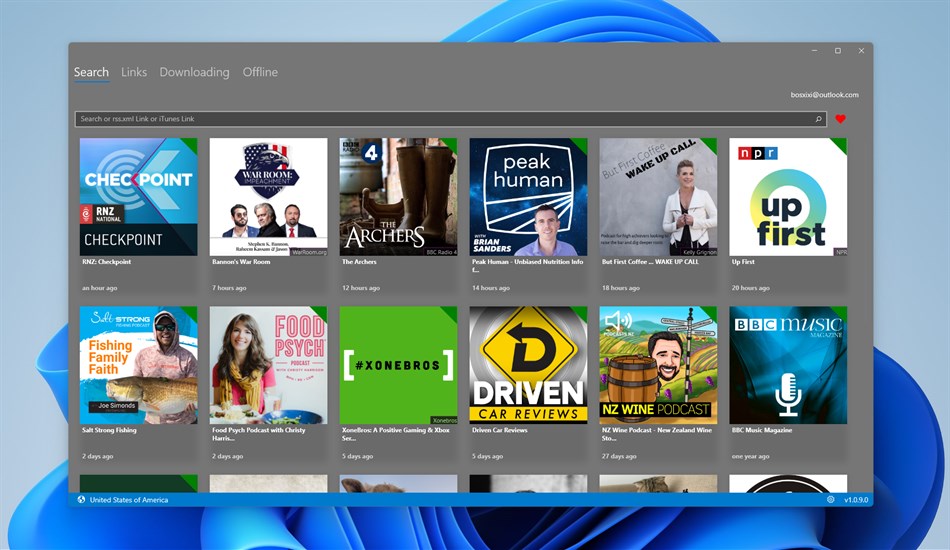Click 'But First Coffee ... WAKE UP CALL' title
This screenshot has width=950, height=550.
pyautogui.click(x=650, y=262)
